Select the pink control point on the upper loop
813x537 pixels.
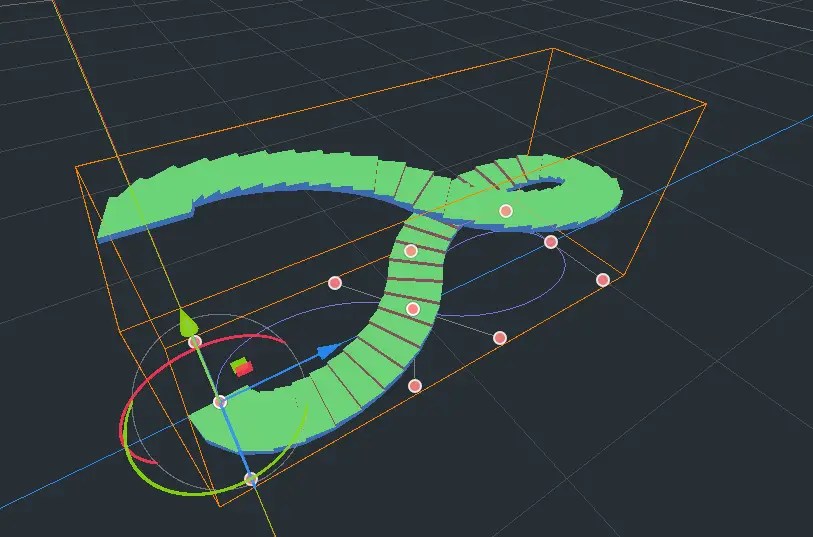tap(506, 210)
